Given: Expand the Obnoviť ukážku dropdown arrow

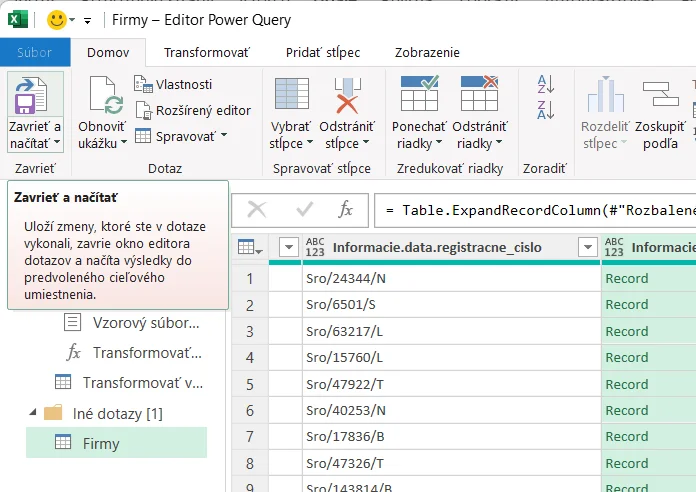Looking at the screenshot, I should (x=124, y=143).
